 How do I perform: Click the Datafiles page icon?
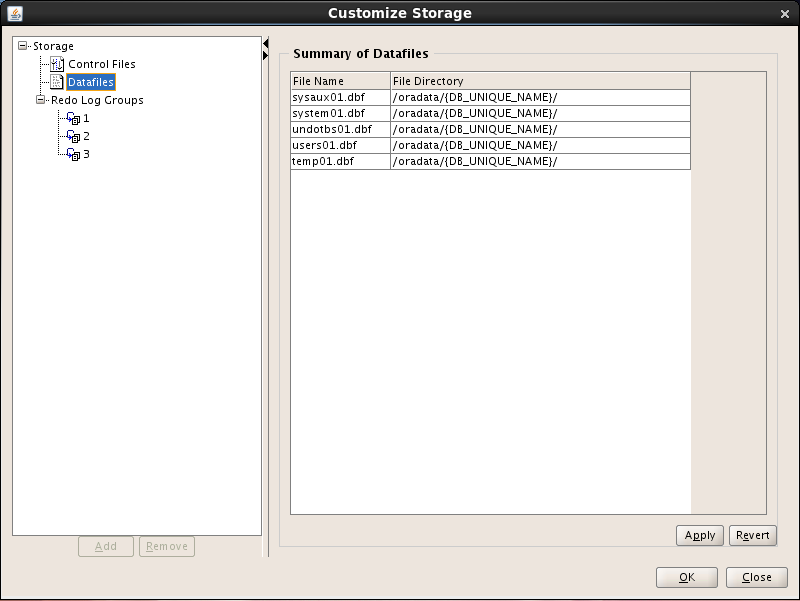pyautogui.click(x=57, y=82)
